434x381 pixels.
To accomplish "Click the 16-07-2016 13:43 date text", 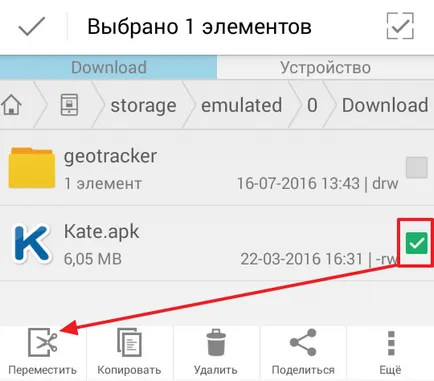I will point(298,184).
